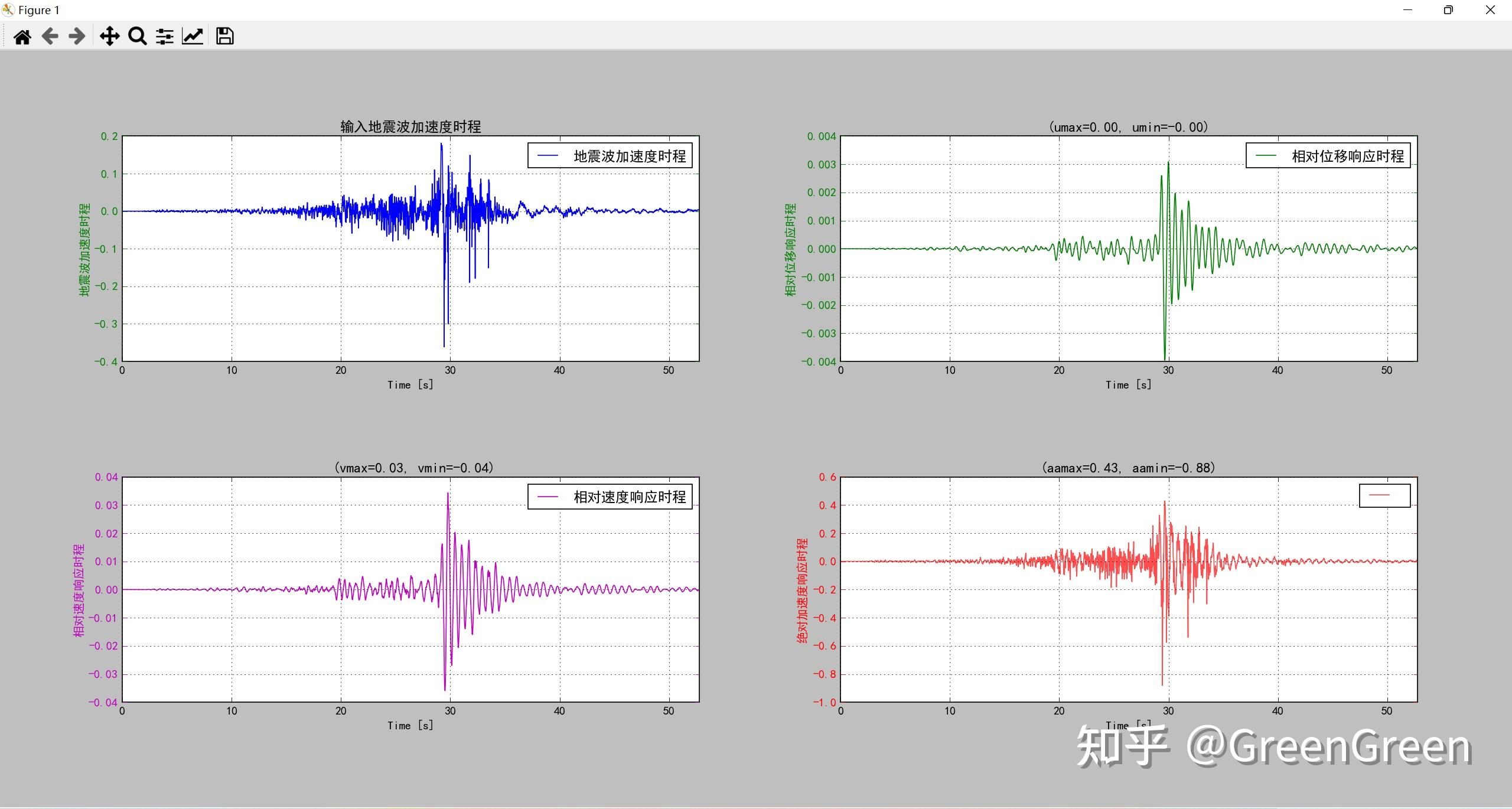Click the Figure 1 window title text
Screen dimensions: 1512x809
[39, 10]
